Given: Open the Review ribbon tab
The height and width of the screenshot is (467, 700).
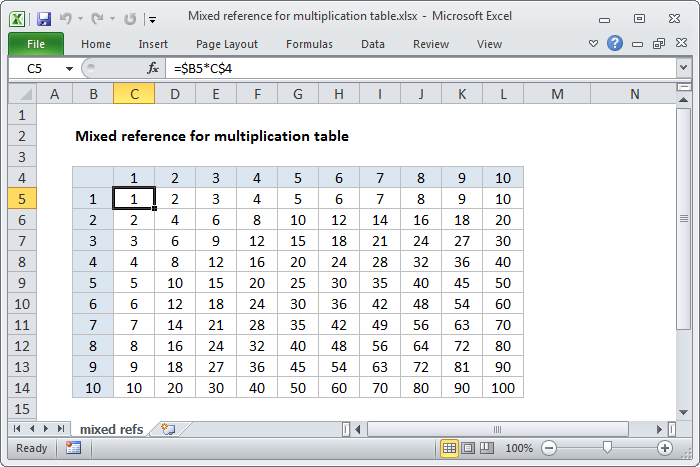Looking at the screenshot, I should pyautogui.click(x=431, y=44).
